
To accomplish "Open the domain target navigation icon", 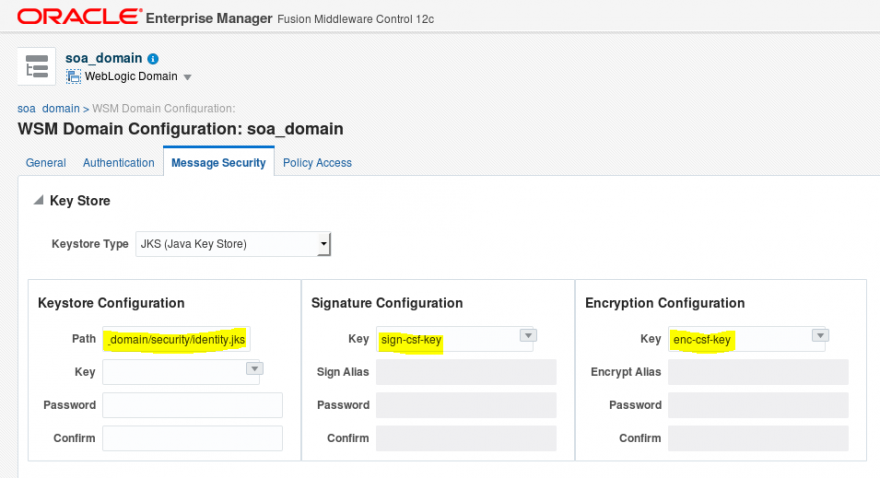I will coord(36,66).
